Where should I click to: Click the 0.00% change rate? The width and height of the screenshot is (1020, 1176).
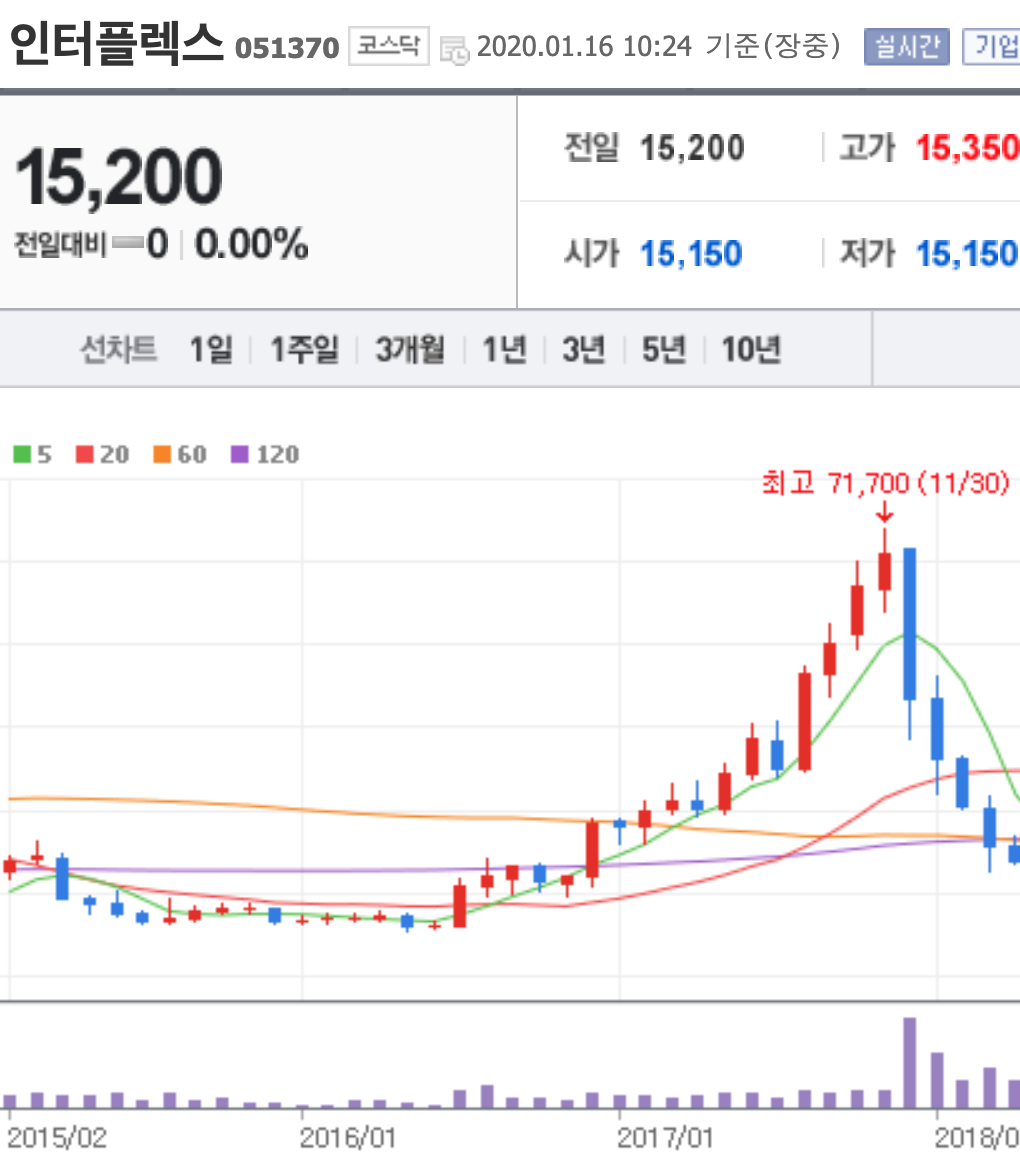point(252,244)
